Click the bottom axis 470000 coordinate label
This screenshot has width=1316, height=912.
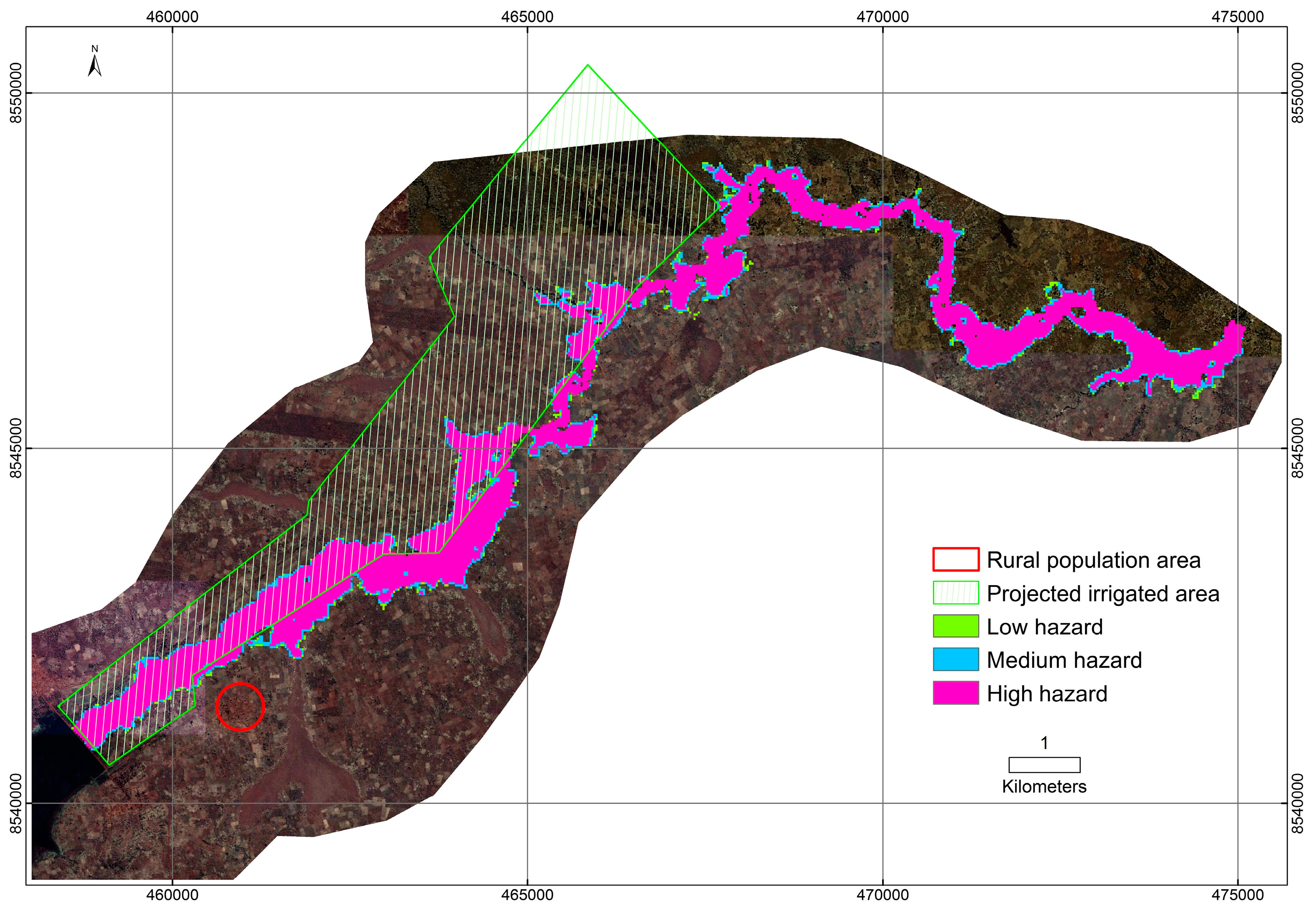tap(882, 894)
